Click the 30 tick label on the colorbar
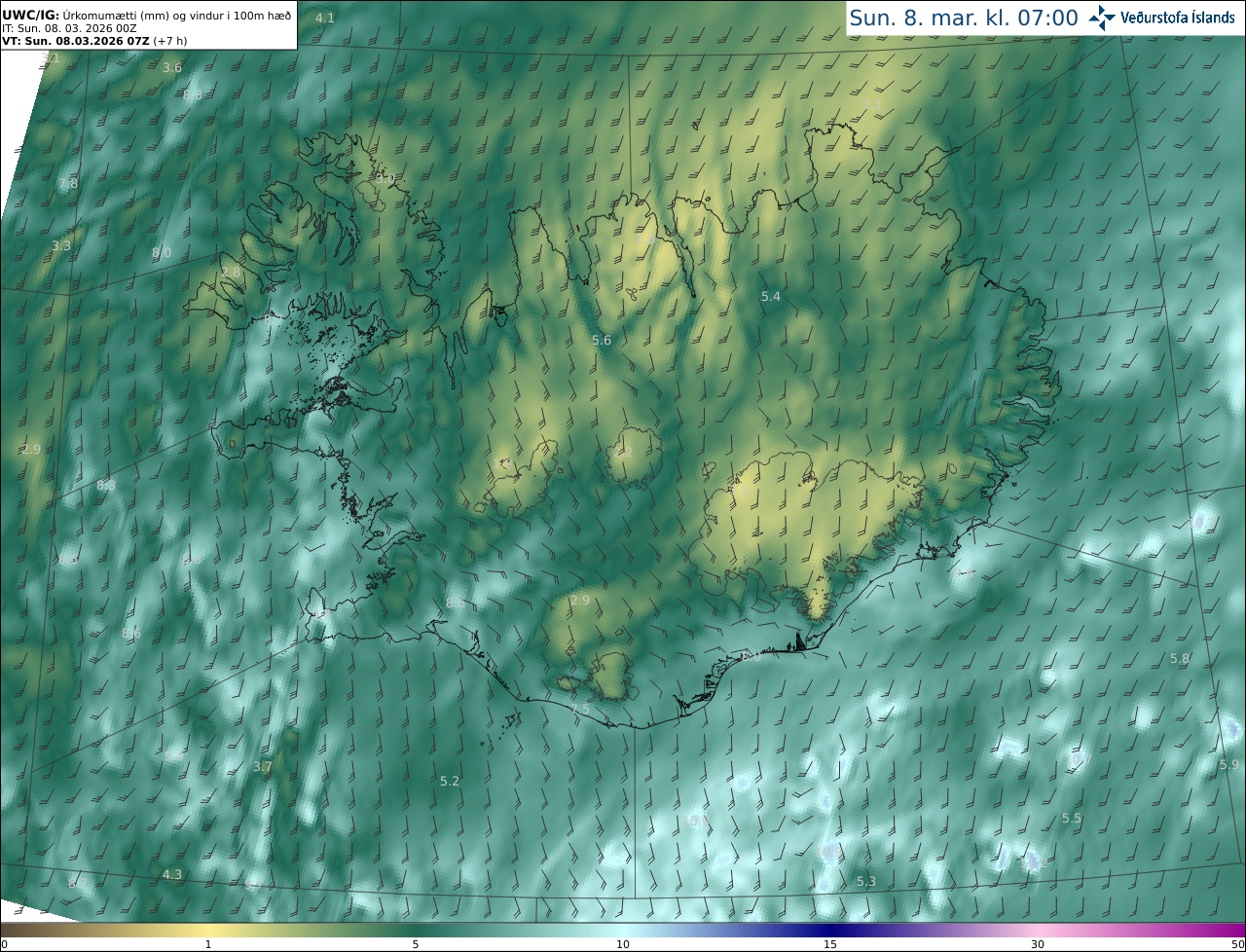Viewport: 1246px width, 952px height. (1038, 944)
